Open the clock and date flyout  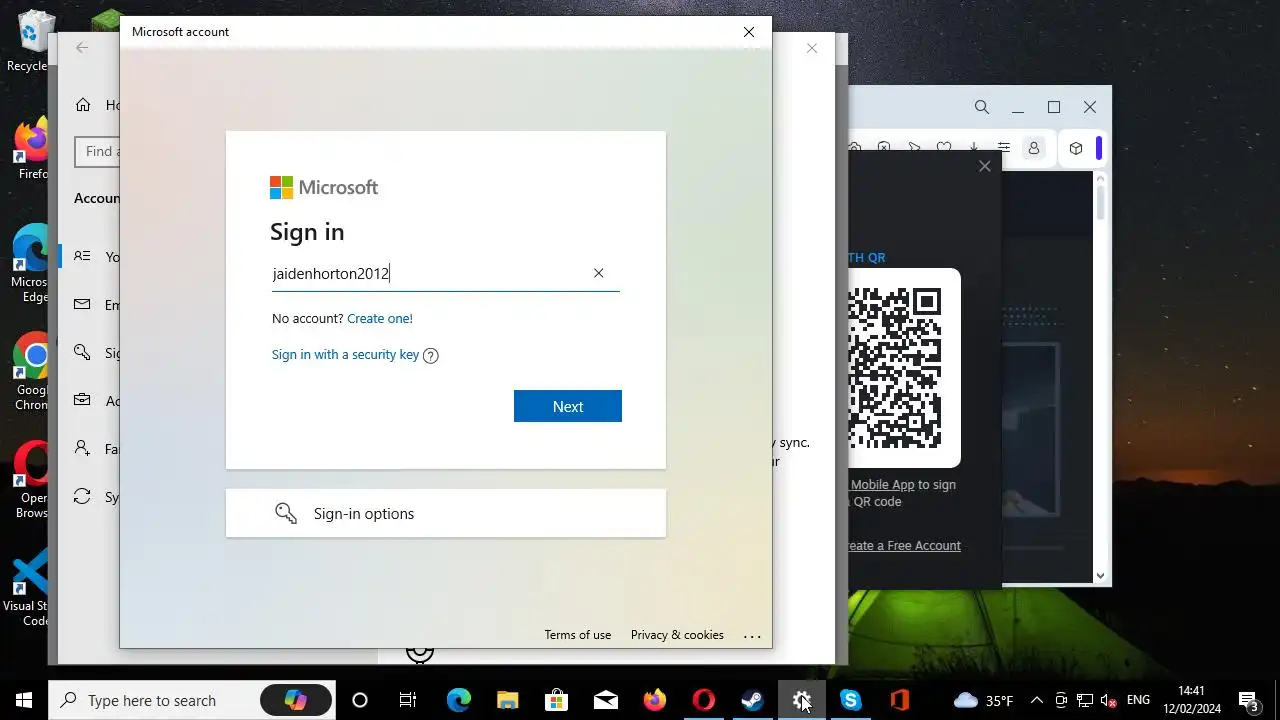click(1192, 700)
